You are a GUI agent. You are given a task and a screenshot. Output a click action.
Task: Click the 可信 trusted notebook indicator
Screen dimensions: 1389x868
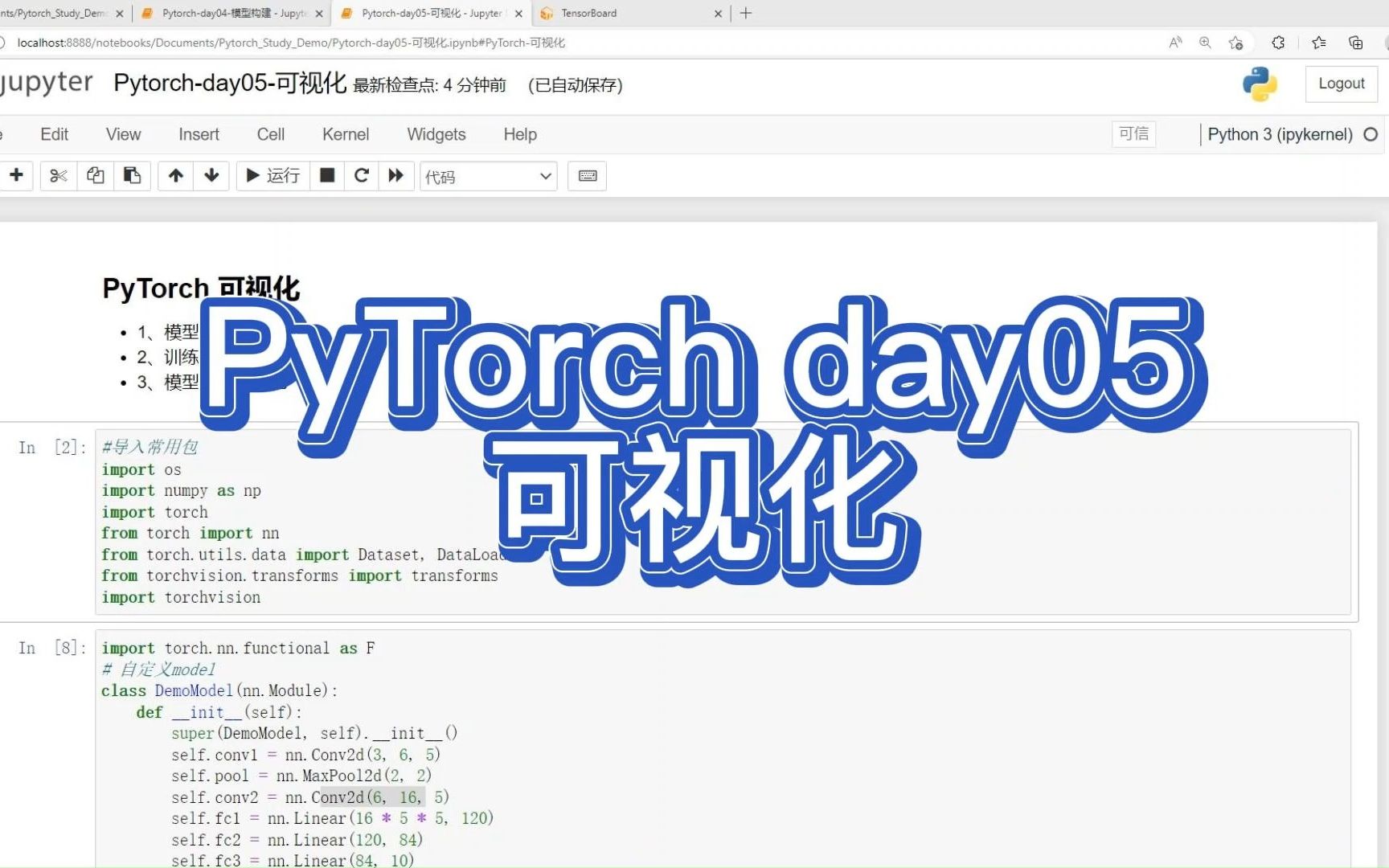1134,133
